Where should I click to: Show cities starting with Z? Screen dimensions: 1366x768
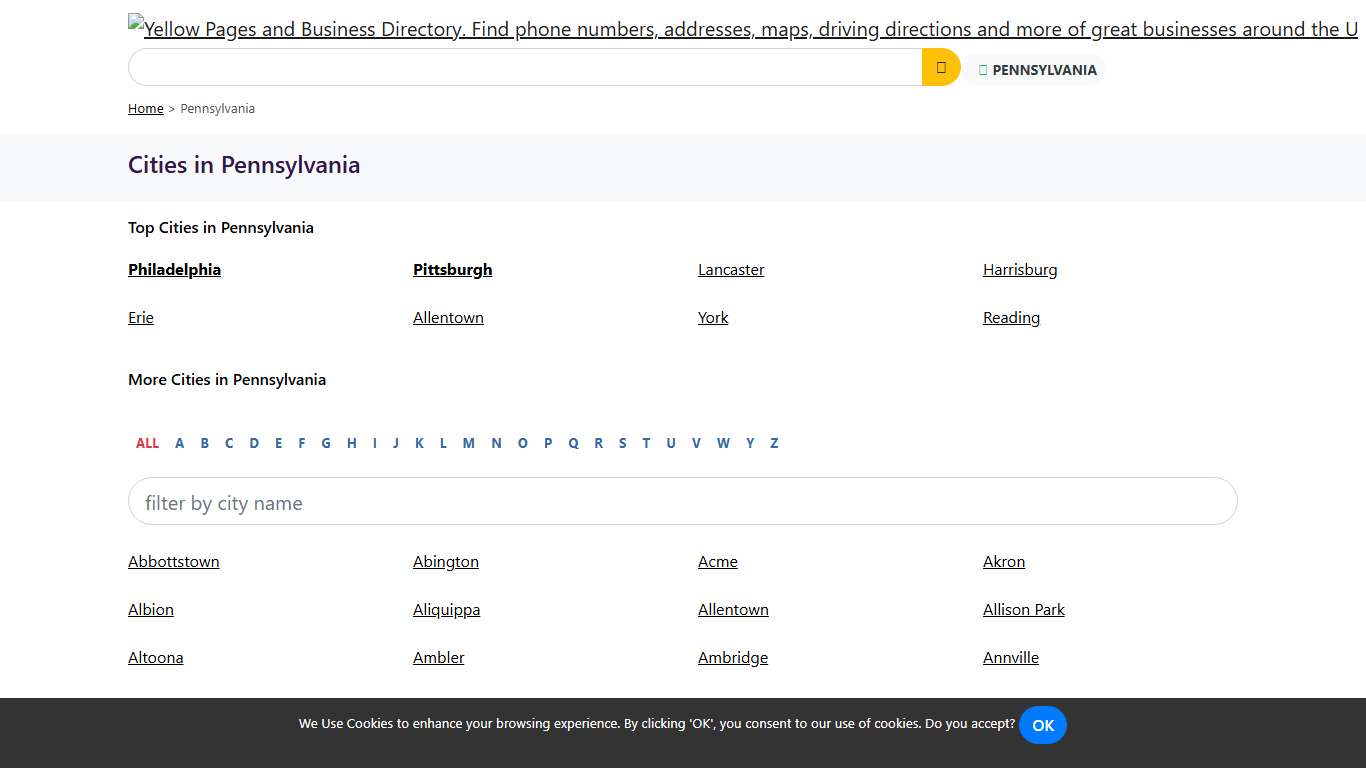click(774, 443)
